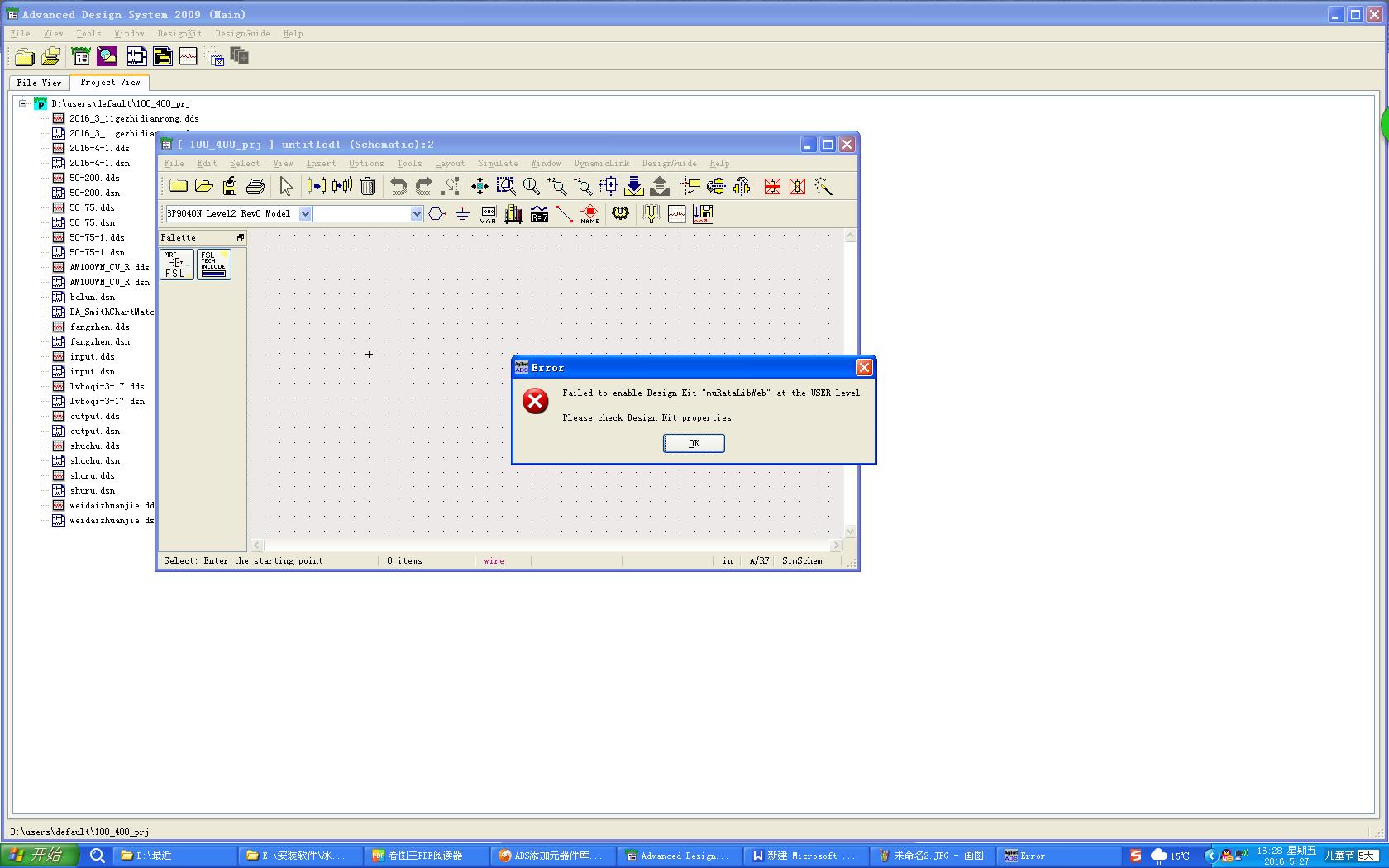Click schematic vertical scroll down arrow

coord(850,531)
